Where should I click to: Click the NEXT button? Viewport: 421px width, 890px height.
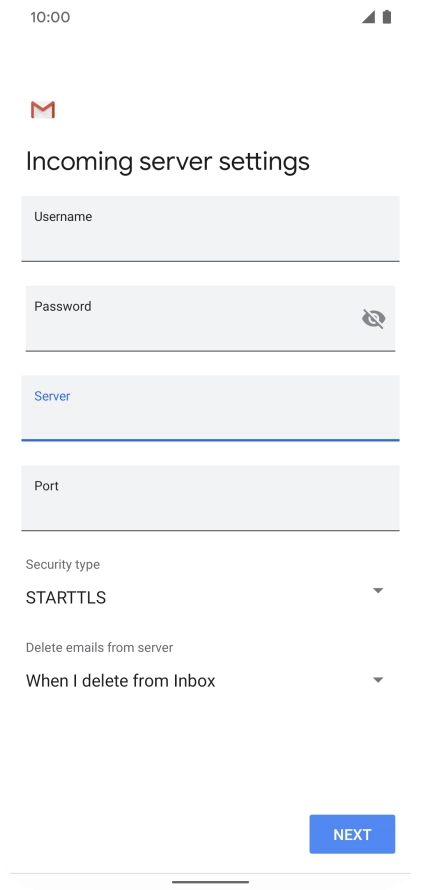point(352,834)
